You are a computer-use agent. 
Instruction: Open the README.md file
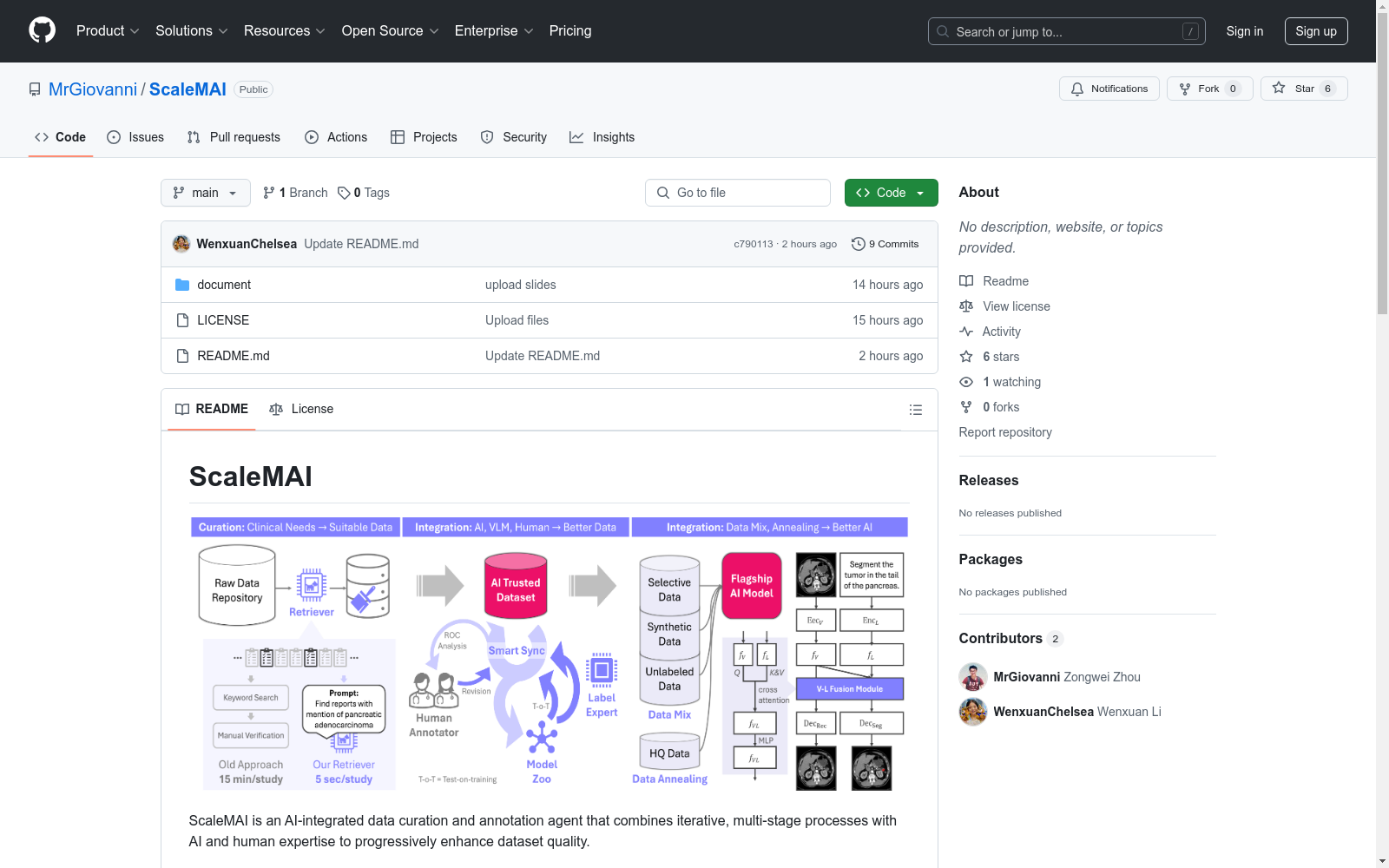pyautogui.click(x=234, y=356)
